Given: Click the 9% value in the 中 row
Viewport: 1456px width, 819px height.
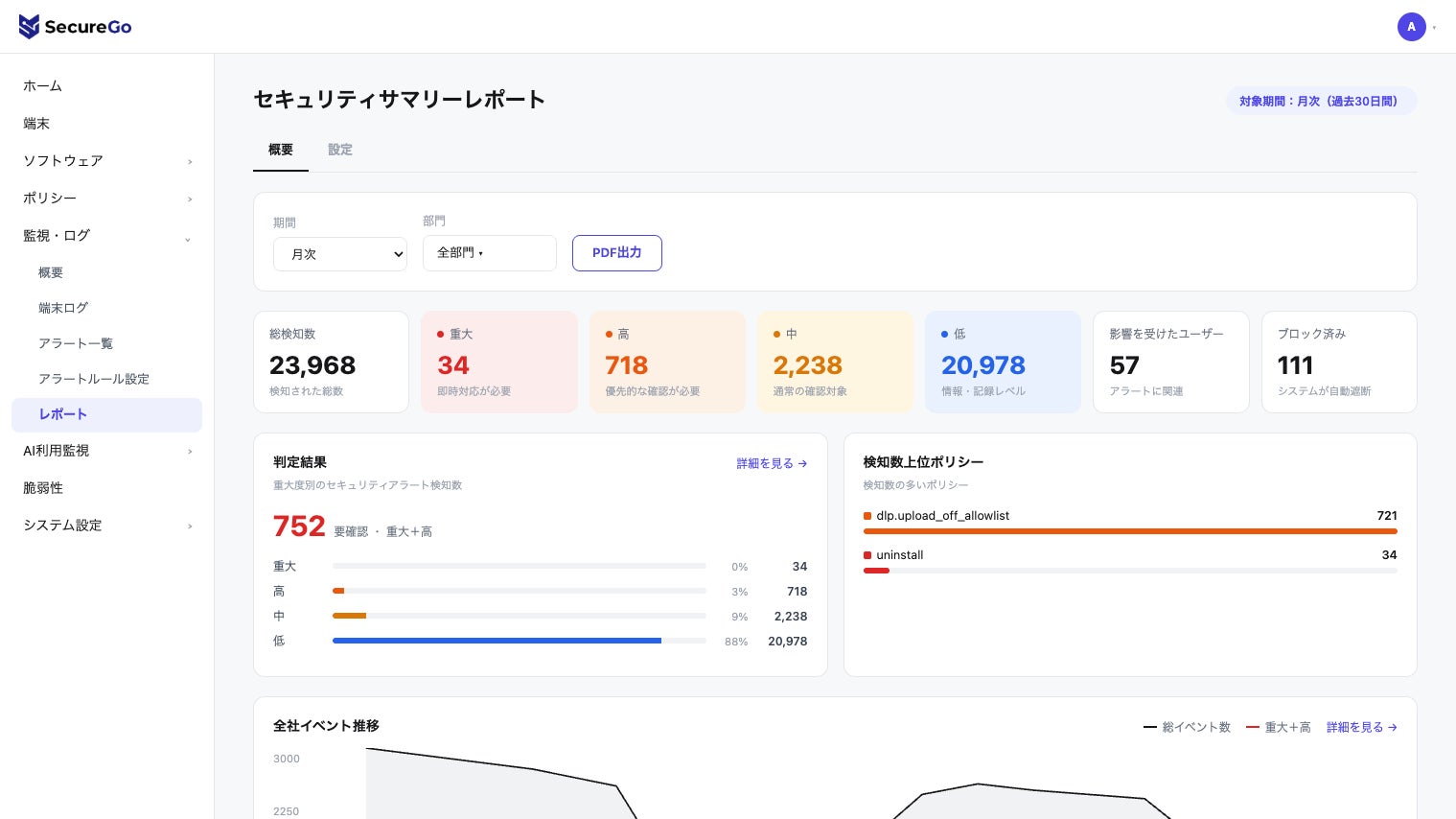Looking at the screenshot, I should coord(740,617).
